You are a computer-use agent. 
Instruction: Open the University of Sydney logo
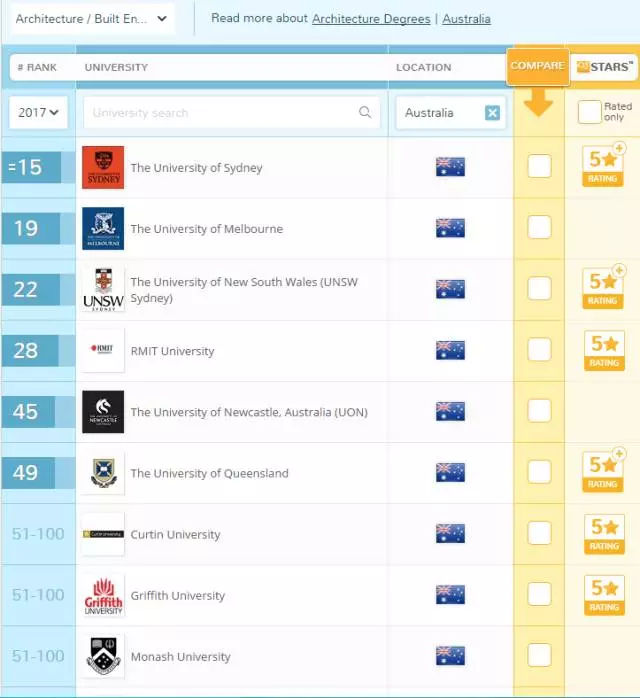pos(103,167)
